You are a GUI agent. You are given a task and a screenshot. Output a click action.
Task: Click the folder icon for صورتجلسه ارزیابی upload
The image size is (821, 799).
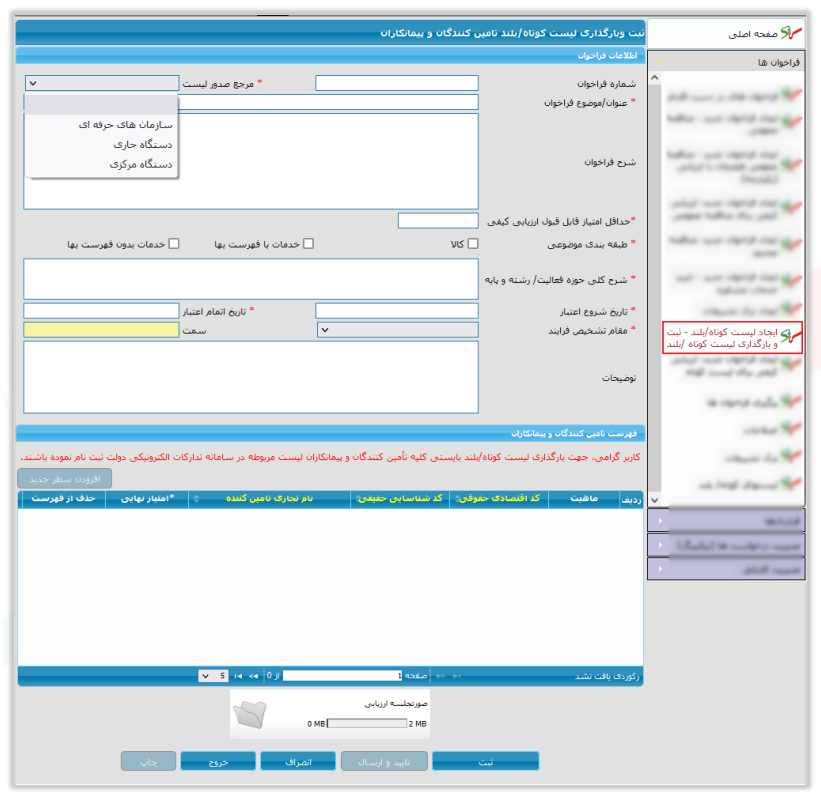pos(250,714)
